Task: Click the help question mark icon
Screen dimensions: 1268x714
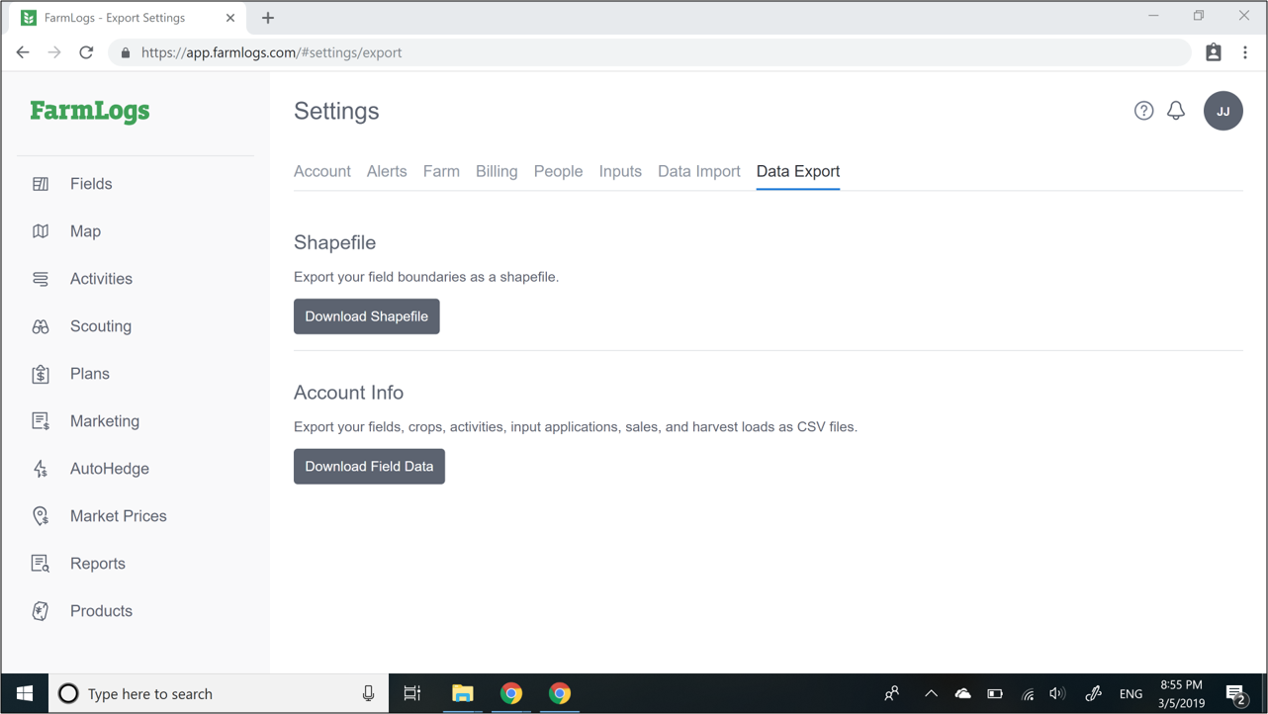Action: (x=1143, y=111)
